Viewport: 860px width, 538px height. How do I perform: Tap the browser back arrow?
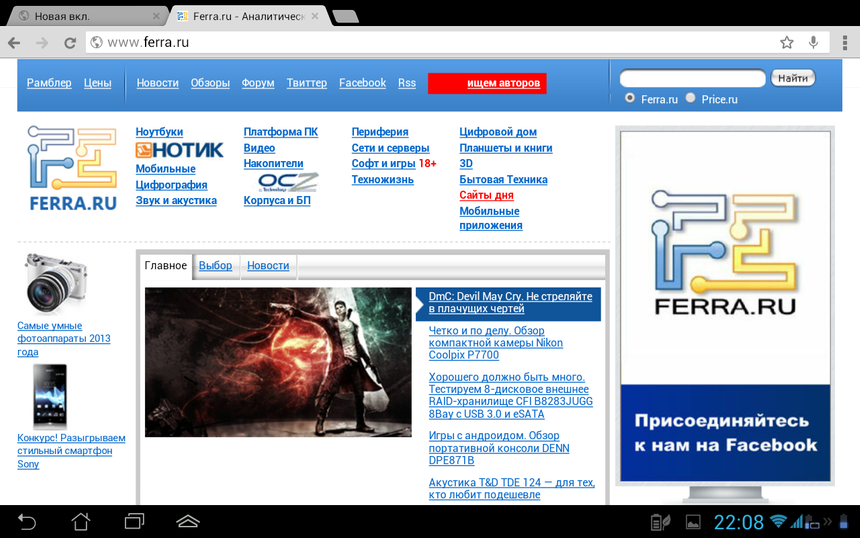pos(14,43)
